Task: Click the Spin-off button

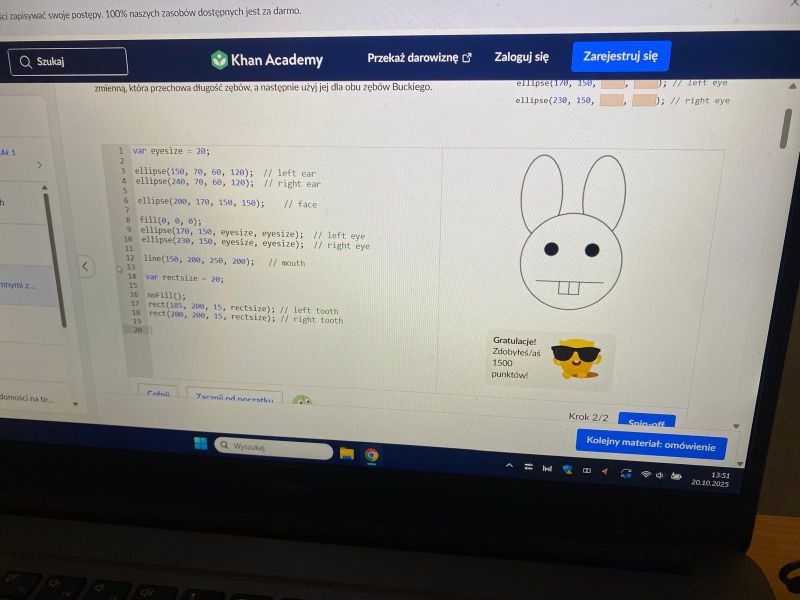Action: [646, 421]
